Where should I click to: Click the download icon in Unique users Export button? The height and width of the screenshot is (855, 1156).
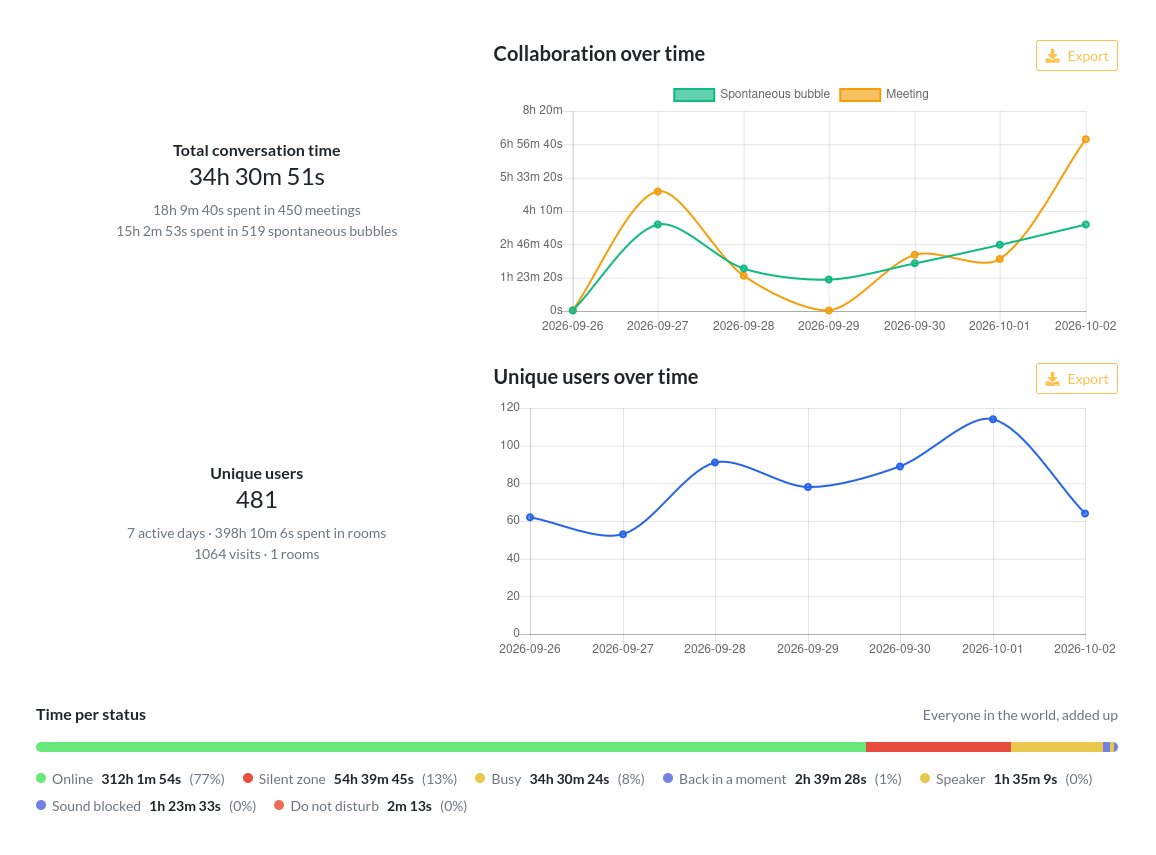click(1053, 379)
